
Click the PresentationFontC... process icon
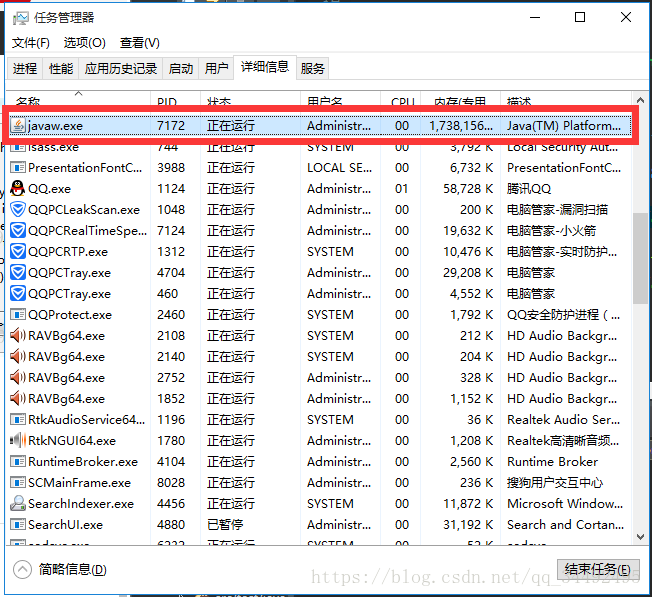(x=17, y=168)
